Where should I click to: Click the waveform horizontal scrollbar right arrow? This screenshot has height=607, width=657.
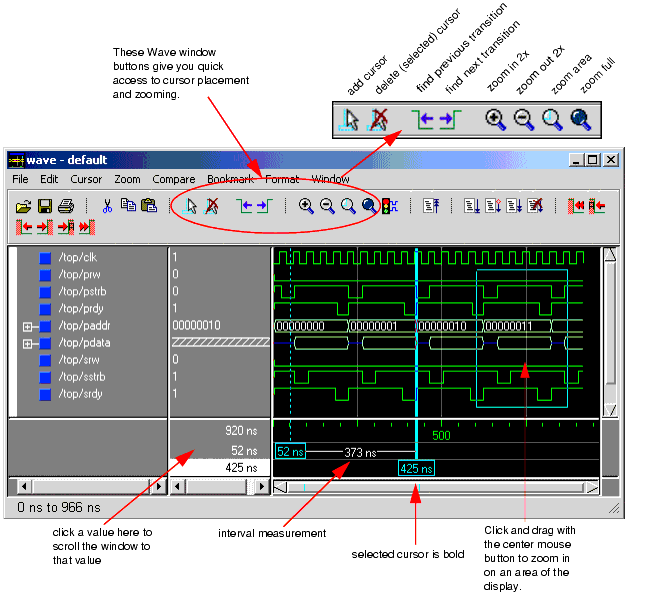pos(591,487)
